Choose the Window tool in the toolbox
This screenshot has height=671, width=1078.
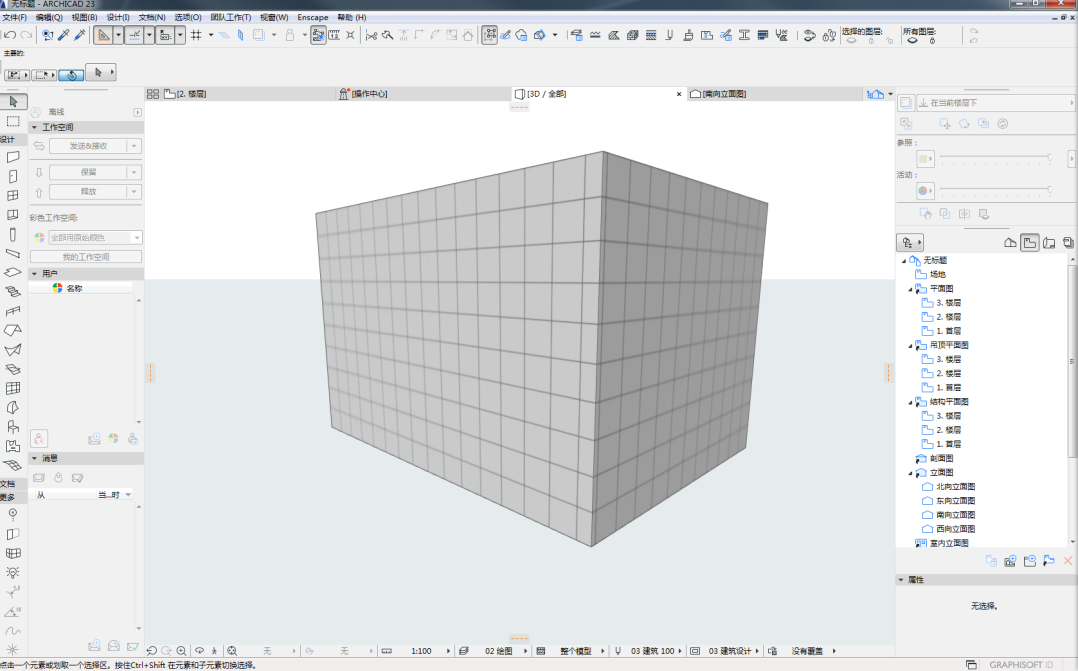pyautogui.click(x=13, y=196)
